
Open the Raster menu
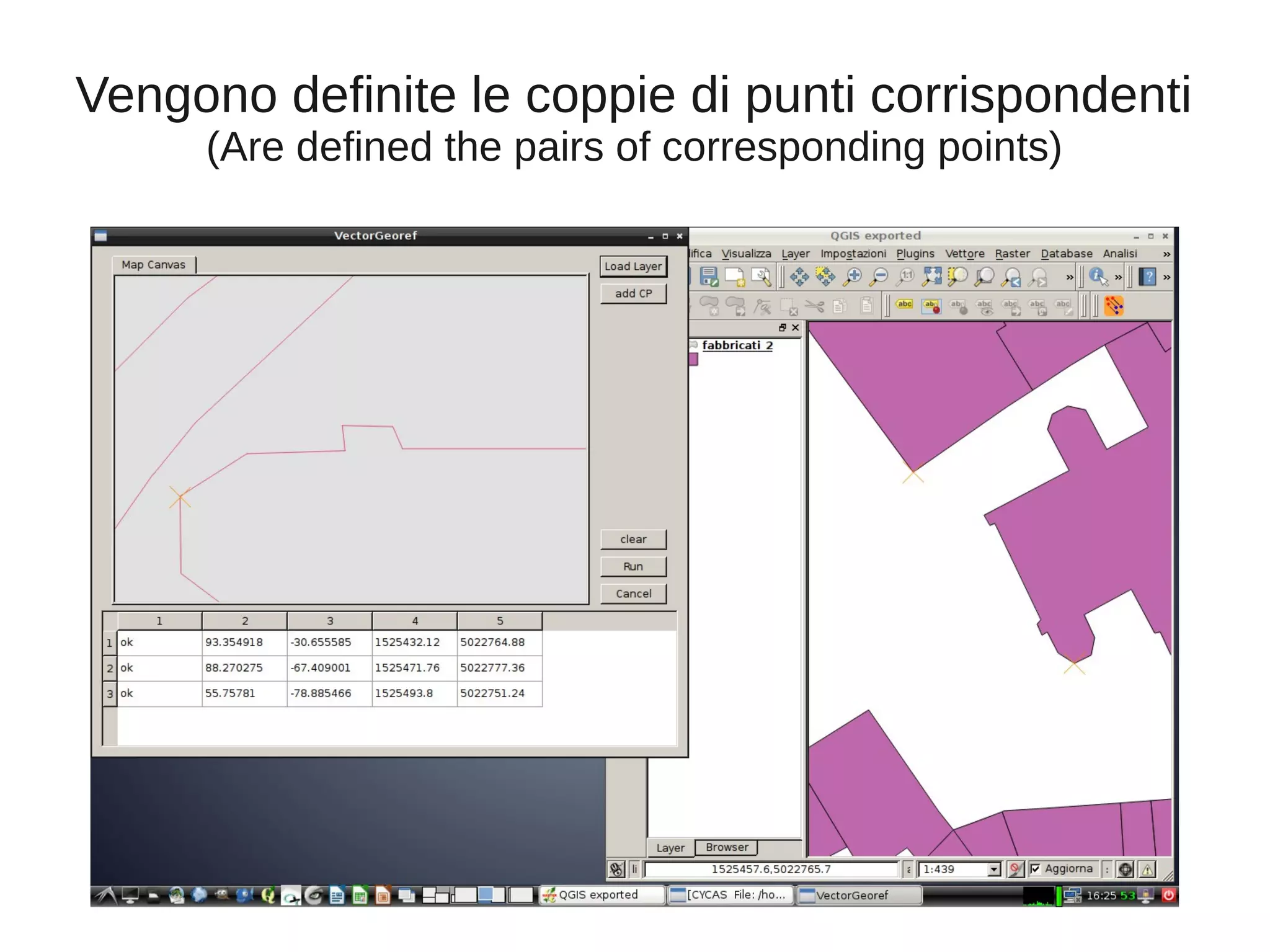[x=1012, y=254]
